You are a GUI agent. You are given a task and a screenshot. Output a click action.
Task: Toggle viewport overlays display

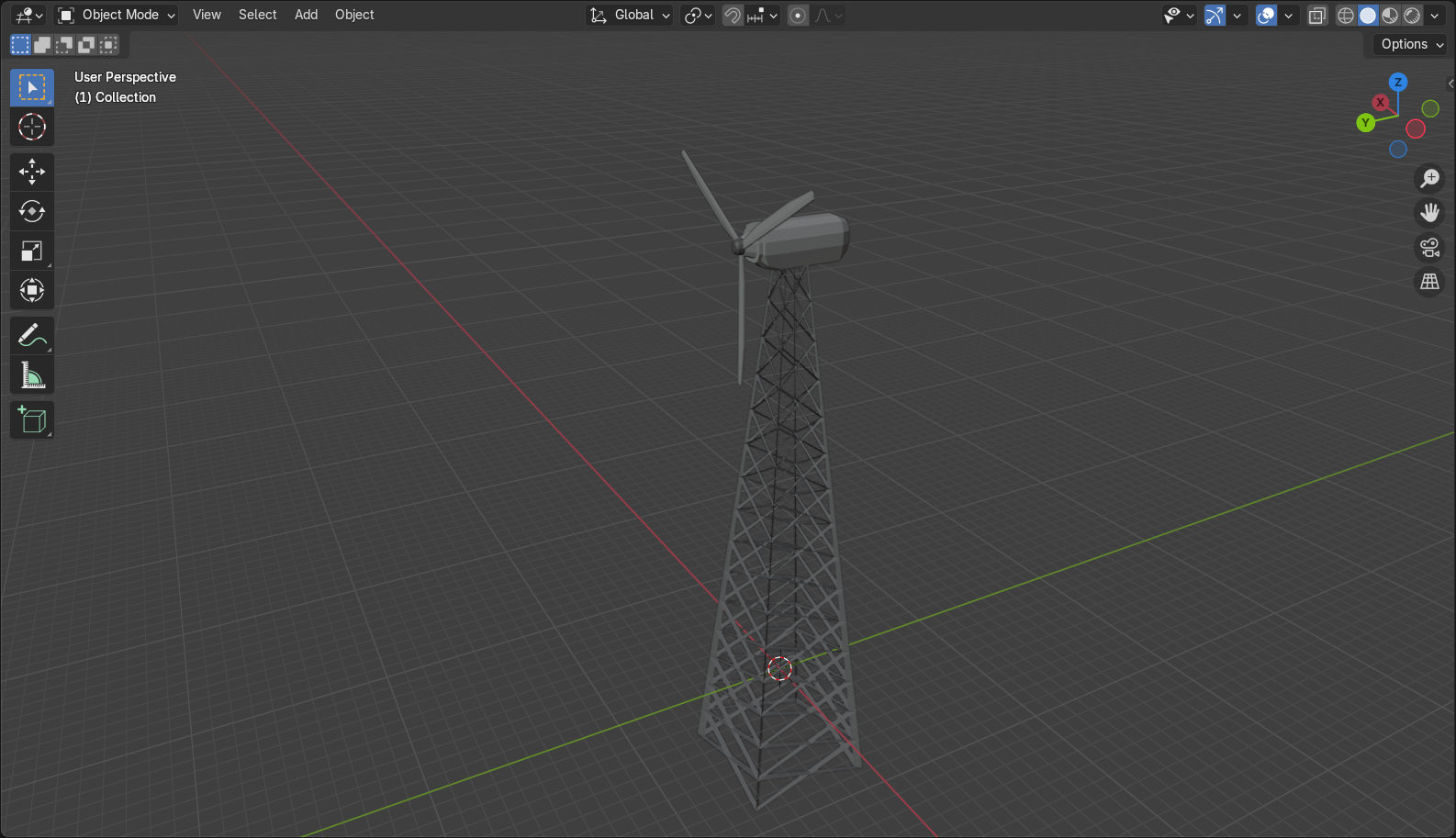[1266, 15]
